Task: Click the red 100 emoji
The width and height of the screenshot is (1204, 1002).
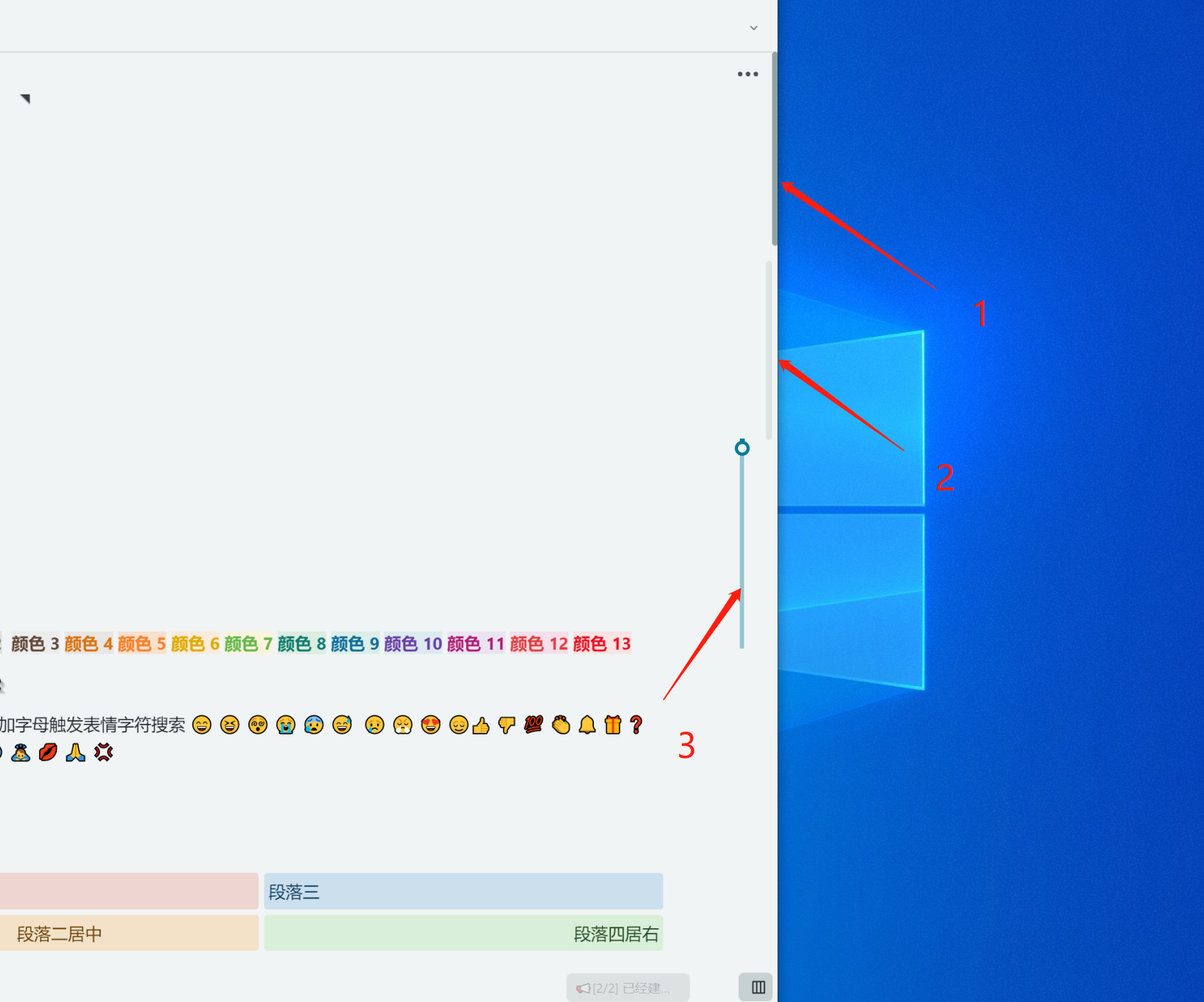Action: pos(534,725)
